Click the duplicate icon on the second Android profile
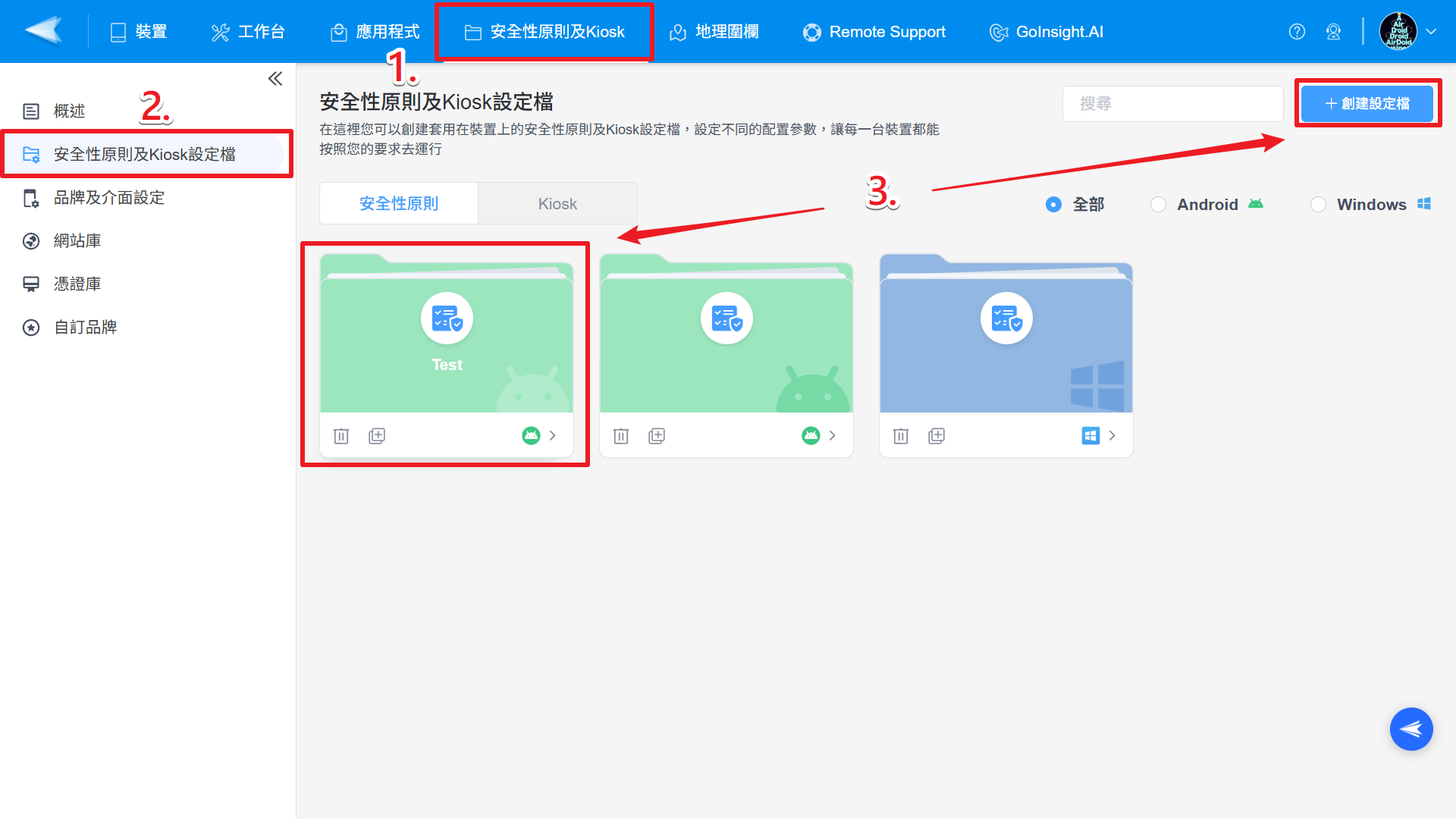The width and height of the screenshot is (1456, 819). coord(657,436)
